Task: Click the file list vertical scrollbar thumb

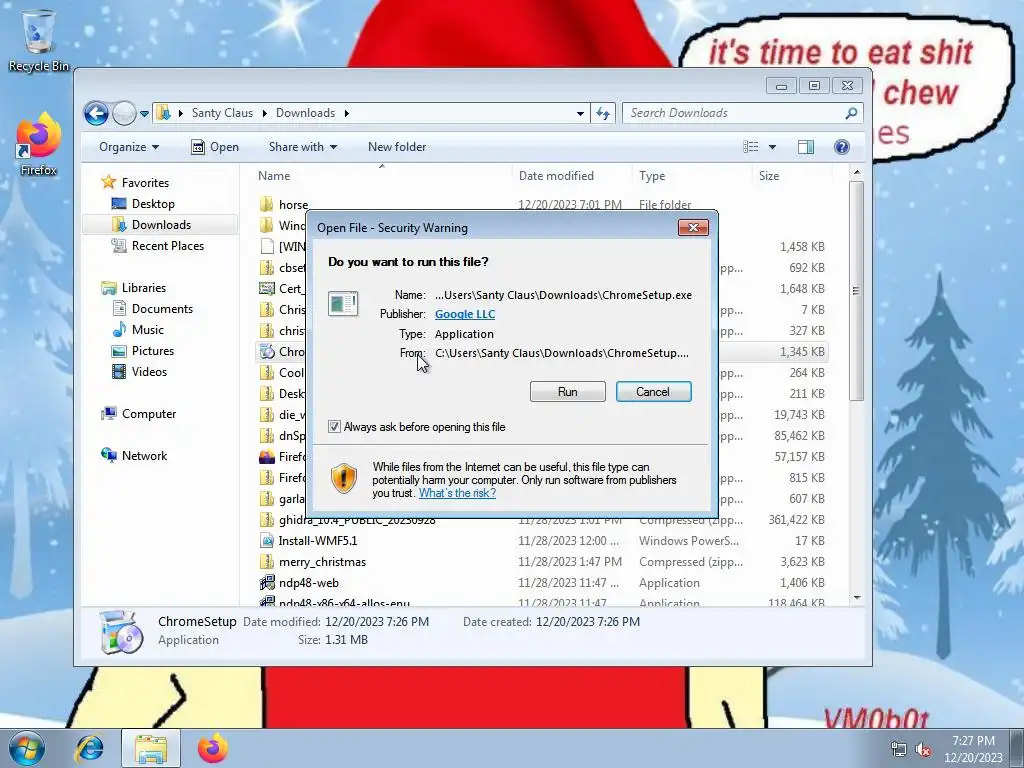Action: point(857,291)
